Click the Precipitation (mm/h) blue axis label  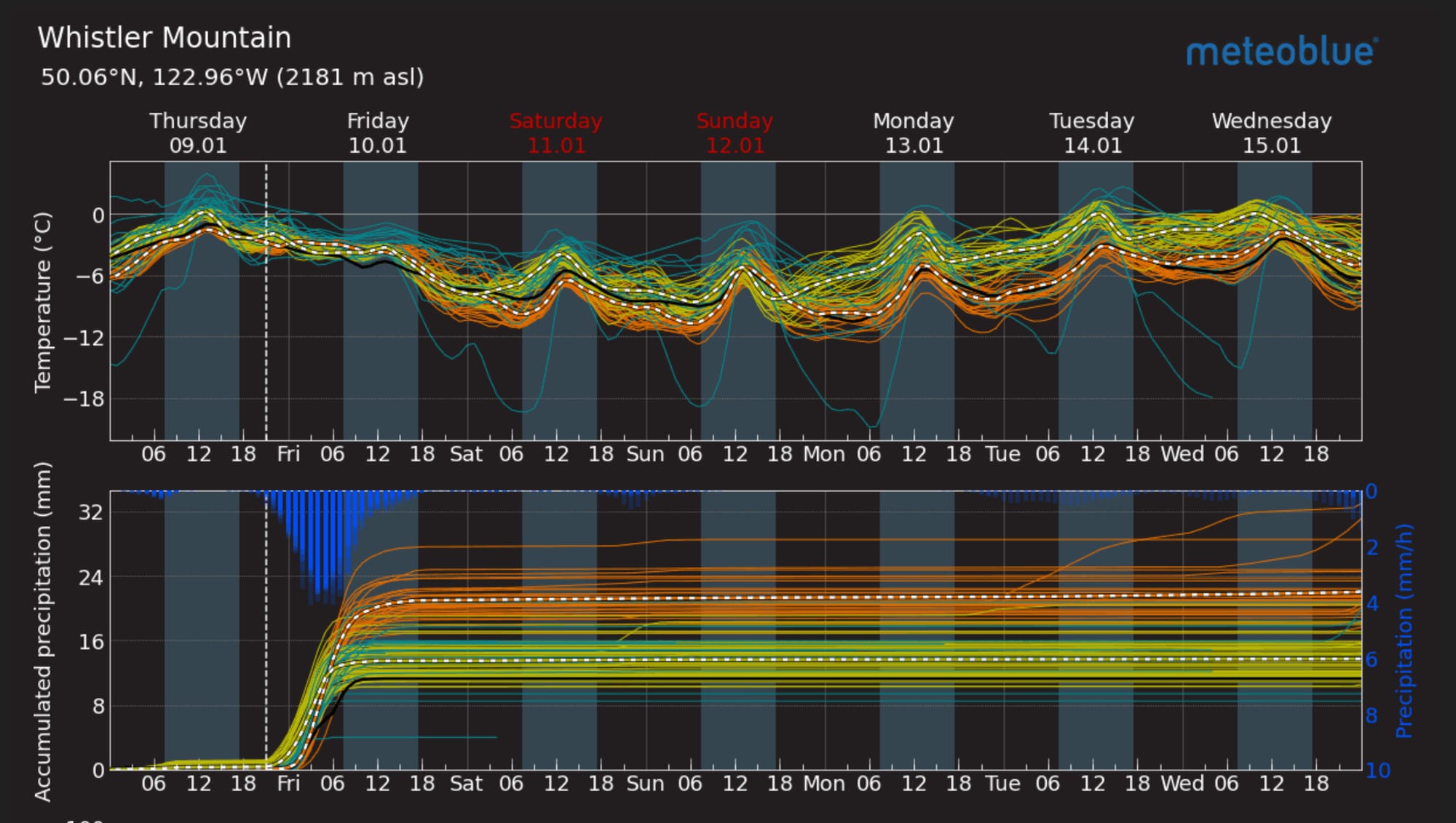[1404, 631]
